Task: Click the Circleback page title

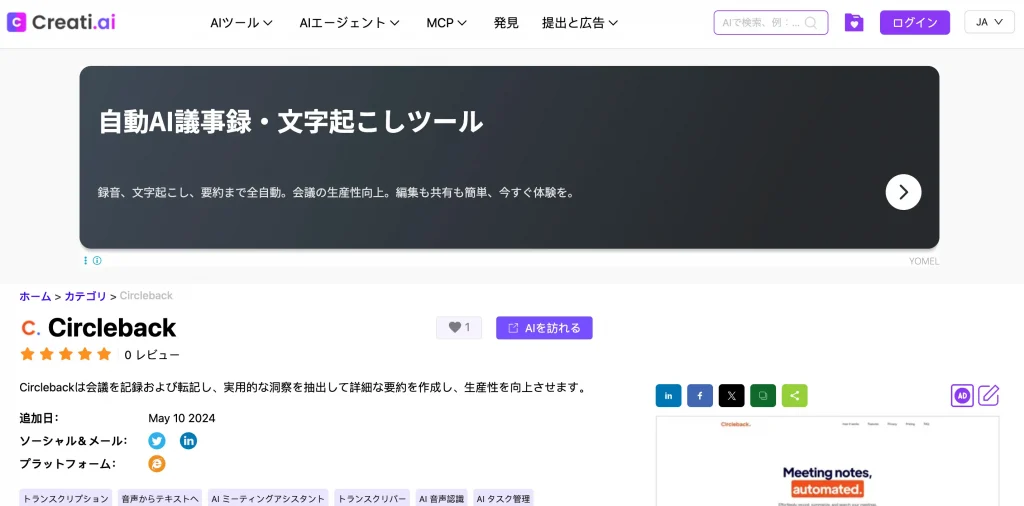Action: pos(112,327)
